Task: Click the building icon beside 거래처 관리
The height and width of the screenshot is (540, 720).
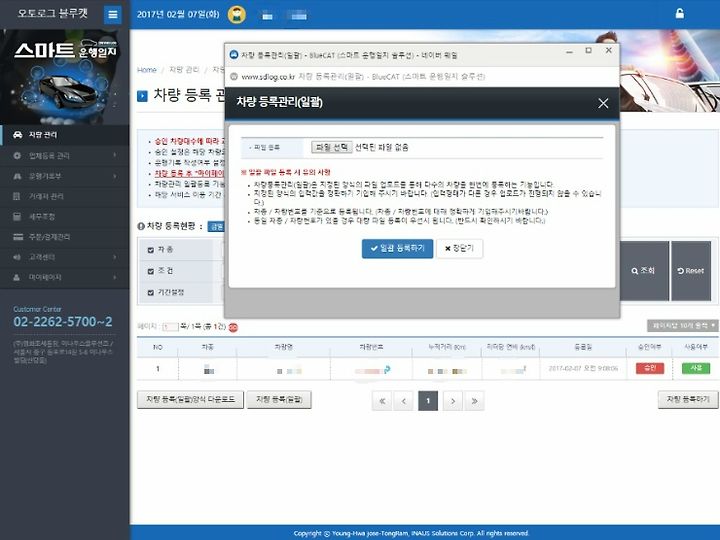Action: pos(17,196)
